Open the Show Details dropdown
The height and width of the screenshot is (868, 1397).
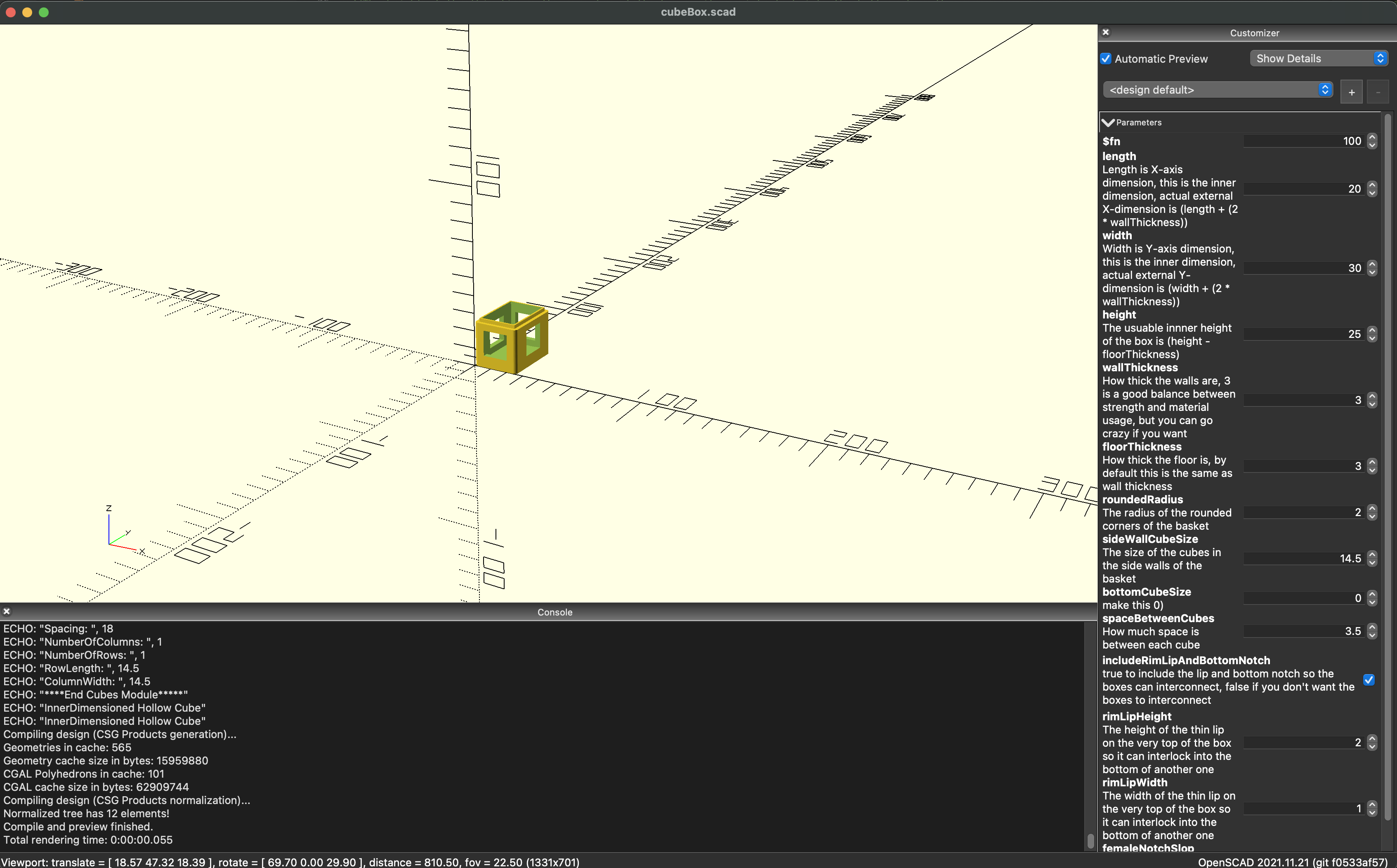[1318, 58]
